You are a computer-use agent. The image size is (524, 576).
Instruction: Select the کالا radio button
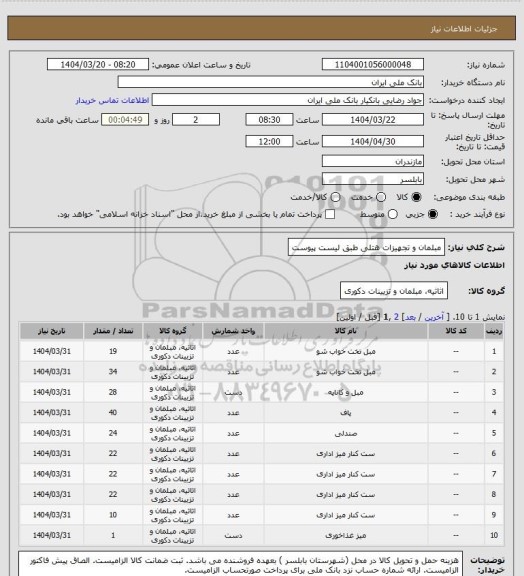416,197
